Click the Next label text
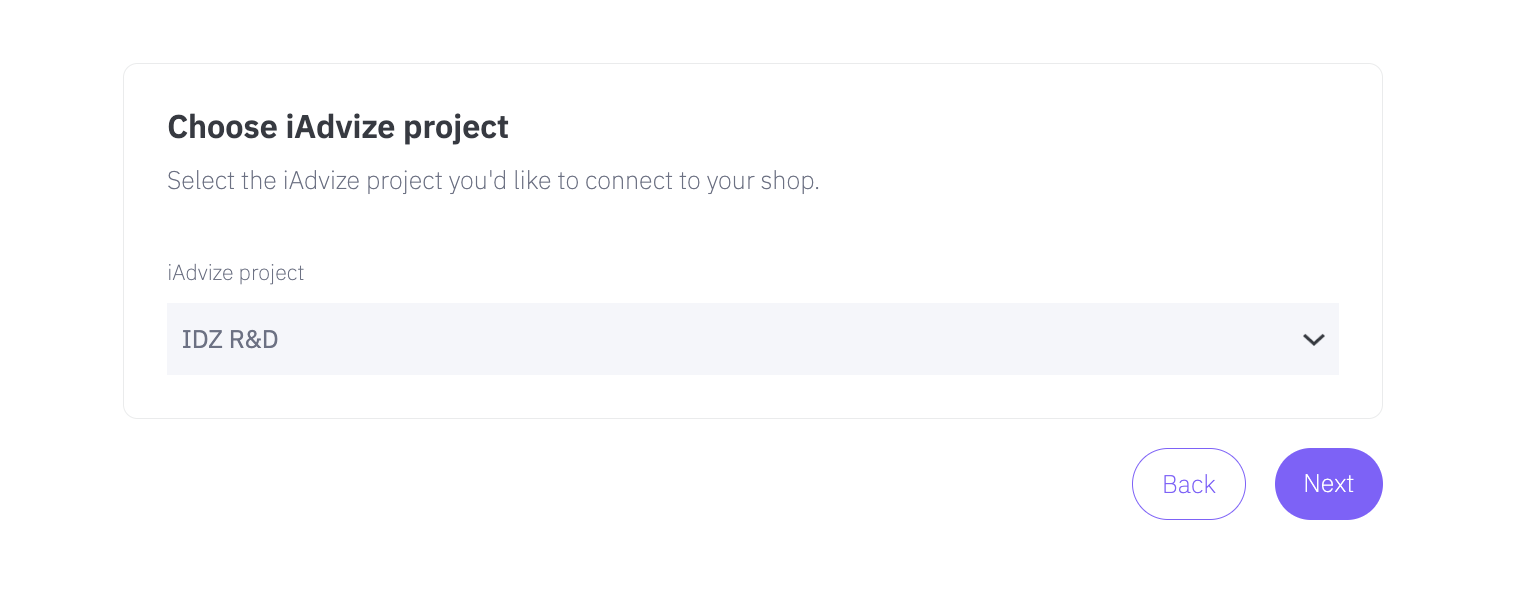The image size is (1518, 600). pos(1328,484)
